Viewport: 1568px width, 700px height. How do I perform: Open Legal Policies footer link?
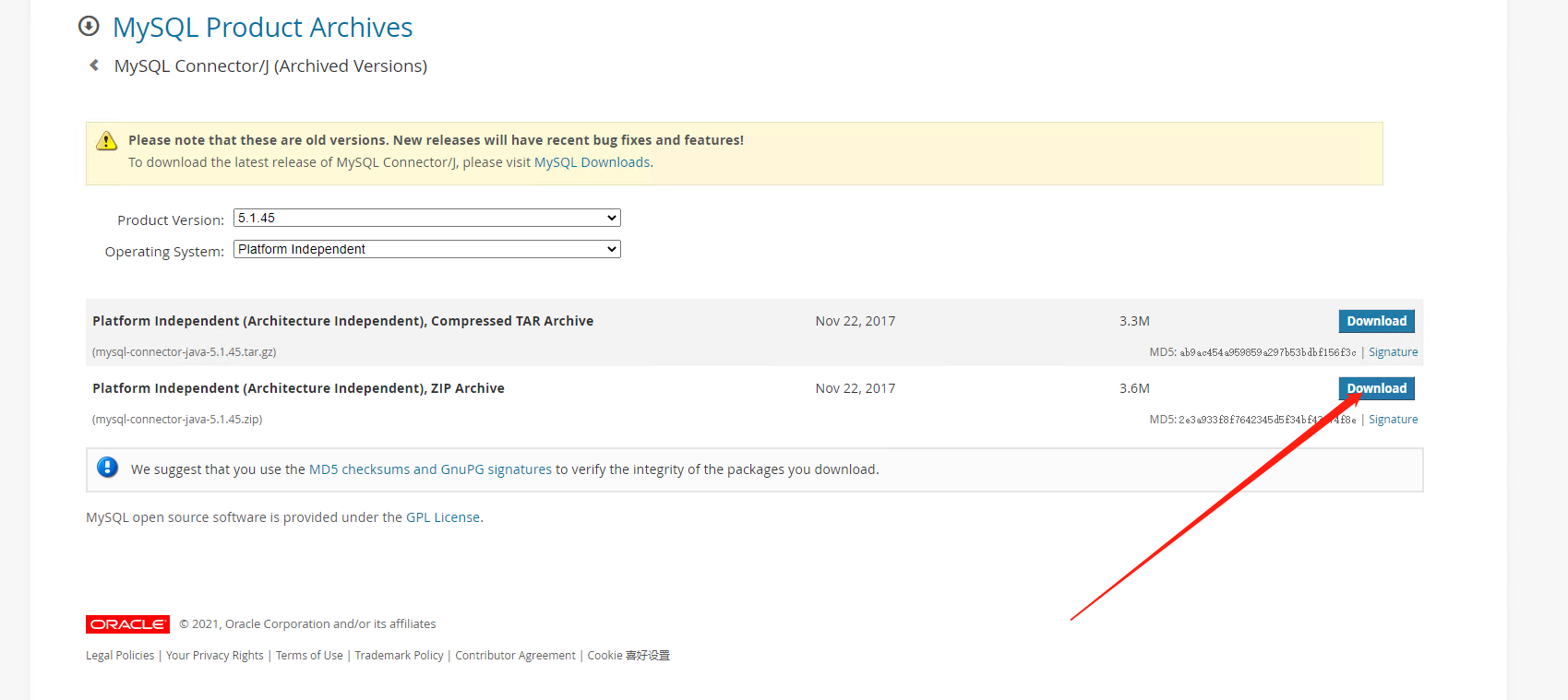tap(120, 656)
